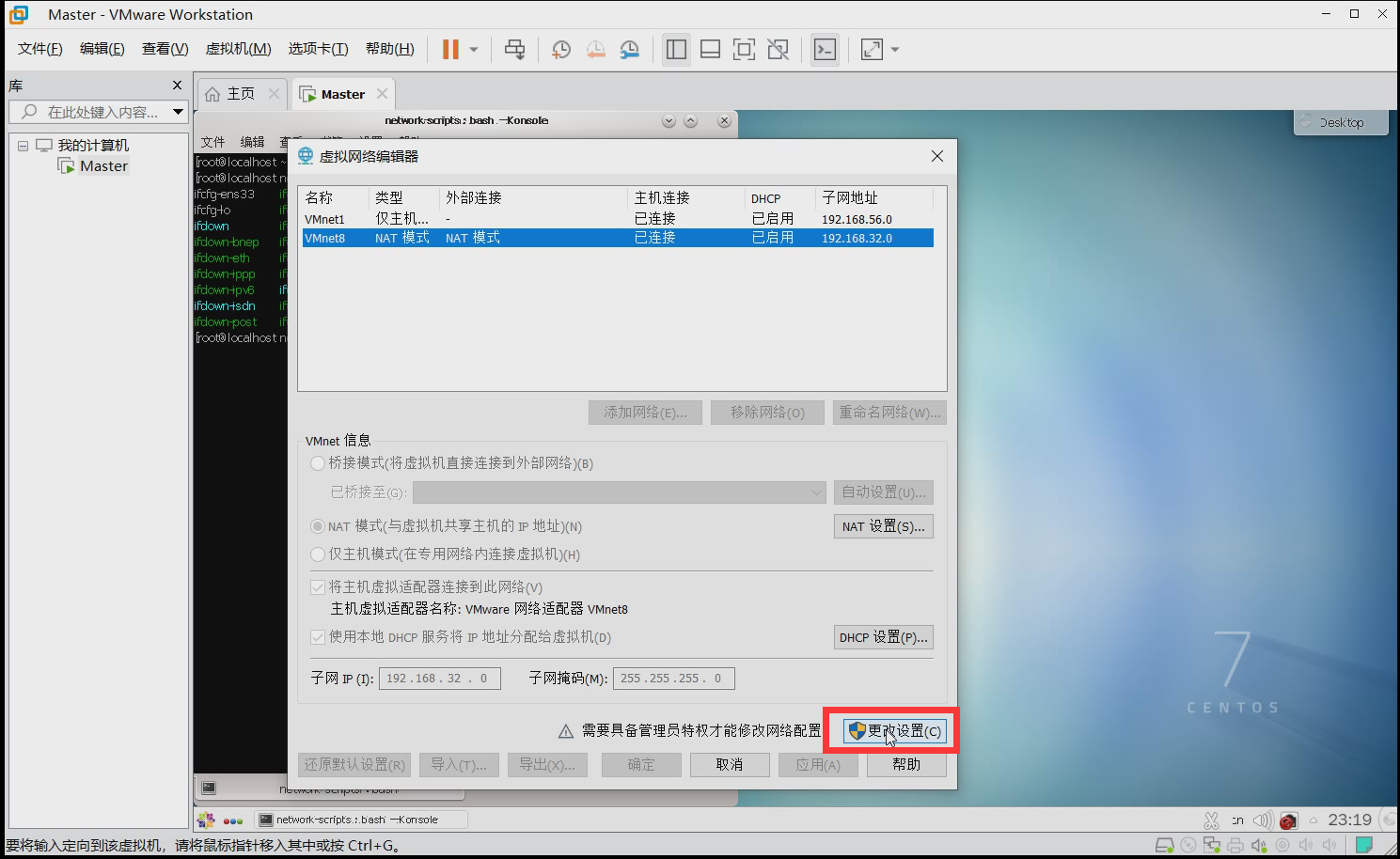1400x859 pixels.
Task: Open the 虚拟机(M) menu
Action: pyautogui.click(x=238, y=49)
